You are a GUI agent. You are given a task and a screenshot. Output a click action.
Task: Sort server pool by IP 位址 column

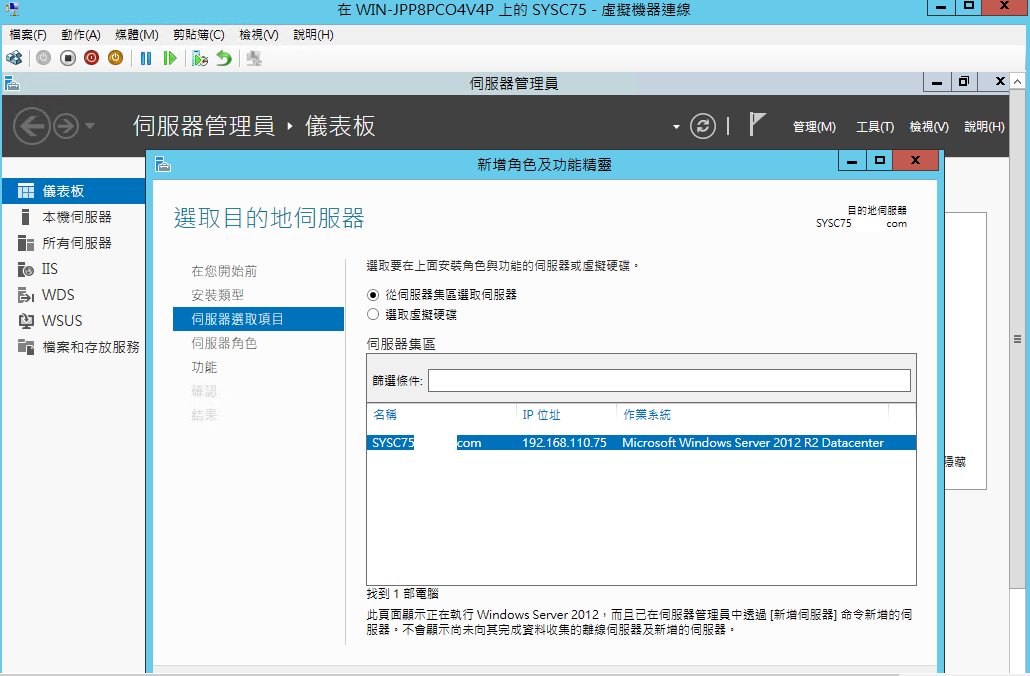541,415
